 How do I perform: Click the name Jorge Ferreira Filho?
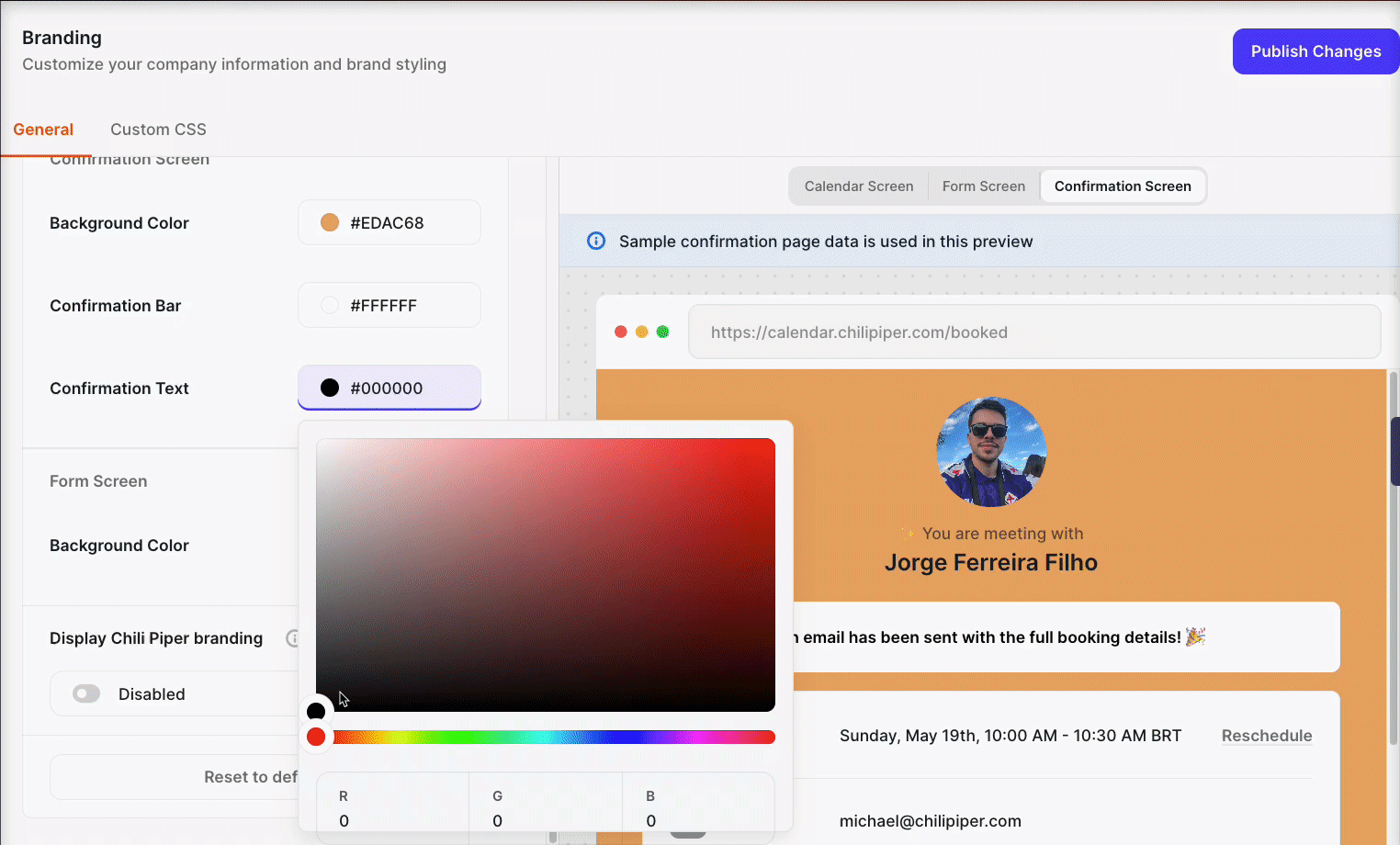[991, 562]
